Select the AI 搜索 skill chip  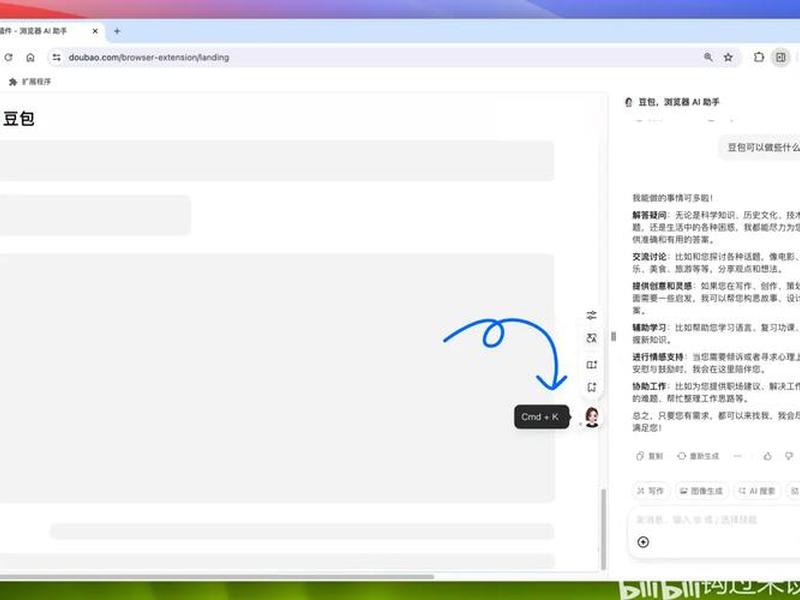(757, 491)
